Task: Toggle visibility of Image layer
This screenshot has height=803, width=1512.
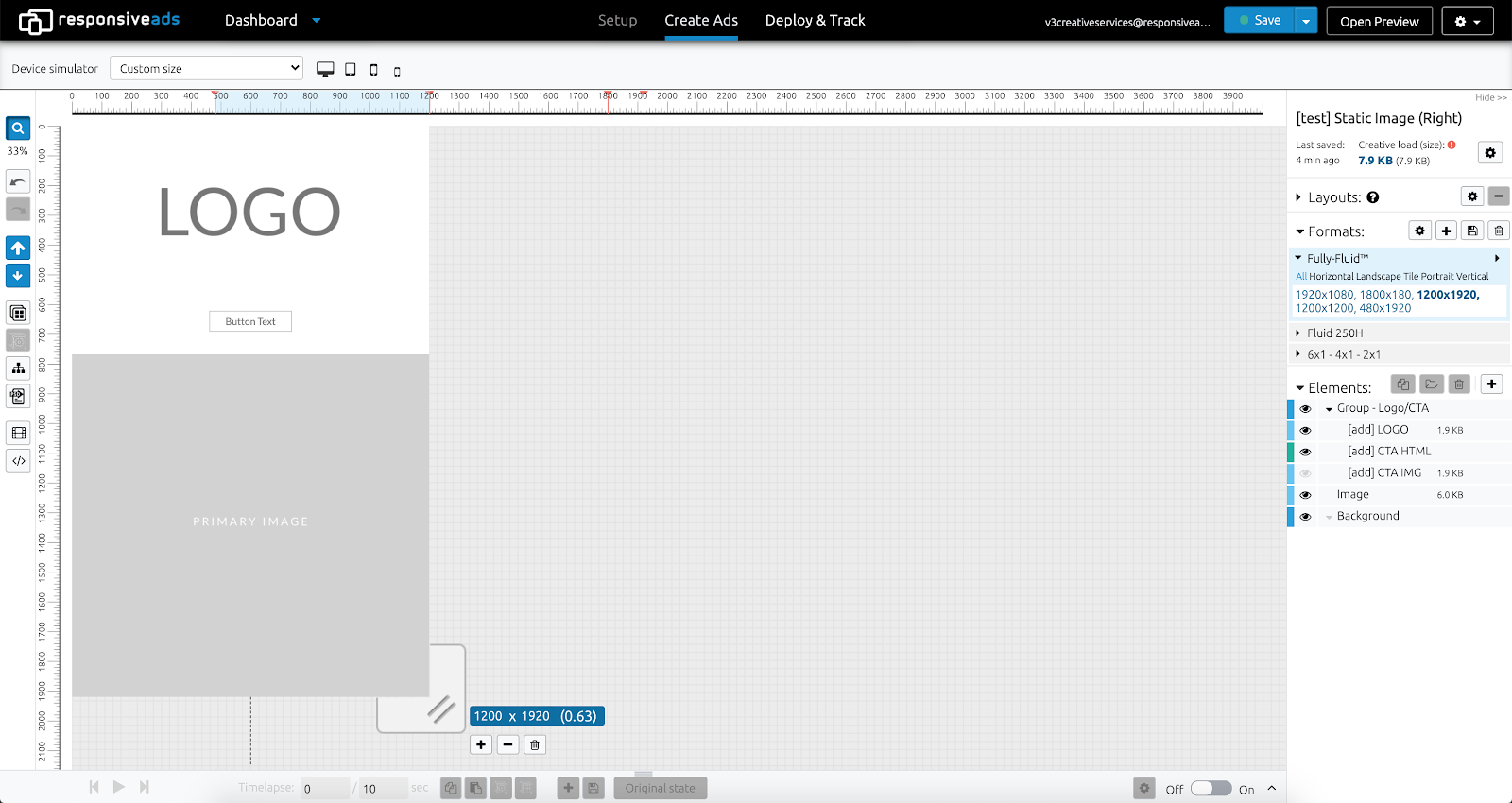Action: click(1305, 495)
